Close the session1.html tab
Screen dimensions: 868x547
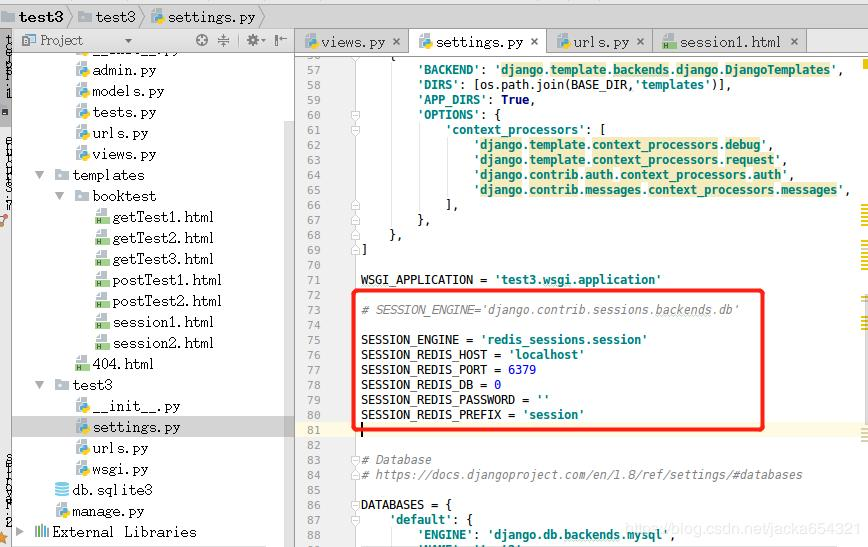click(794, 42)
